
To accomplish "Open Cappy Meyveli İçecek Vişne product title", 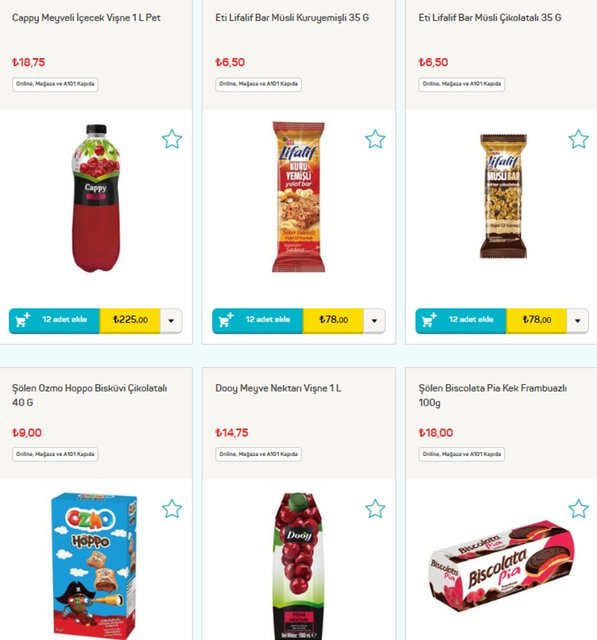I will (86, 18).
